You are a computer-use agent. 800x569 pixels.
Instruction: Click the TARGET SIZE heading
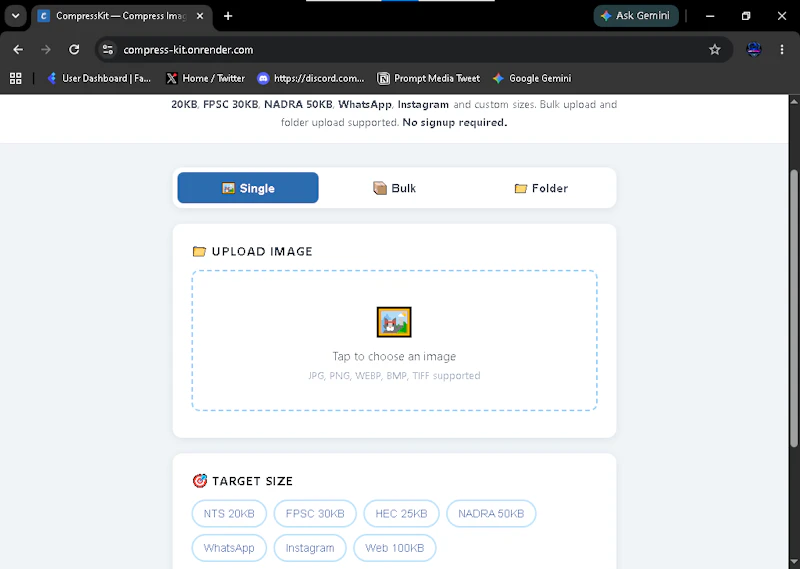point(253,481)
